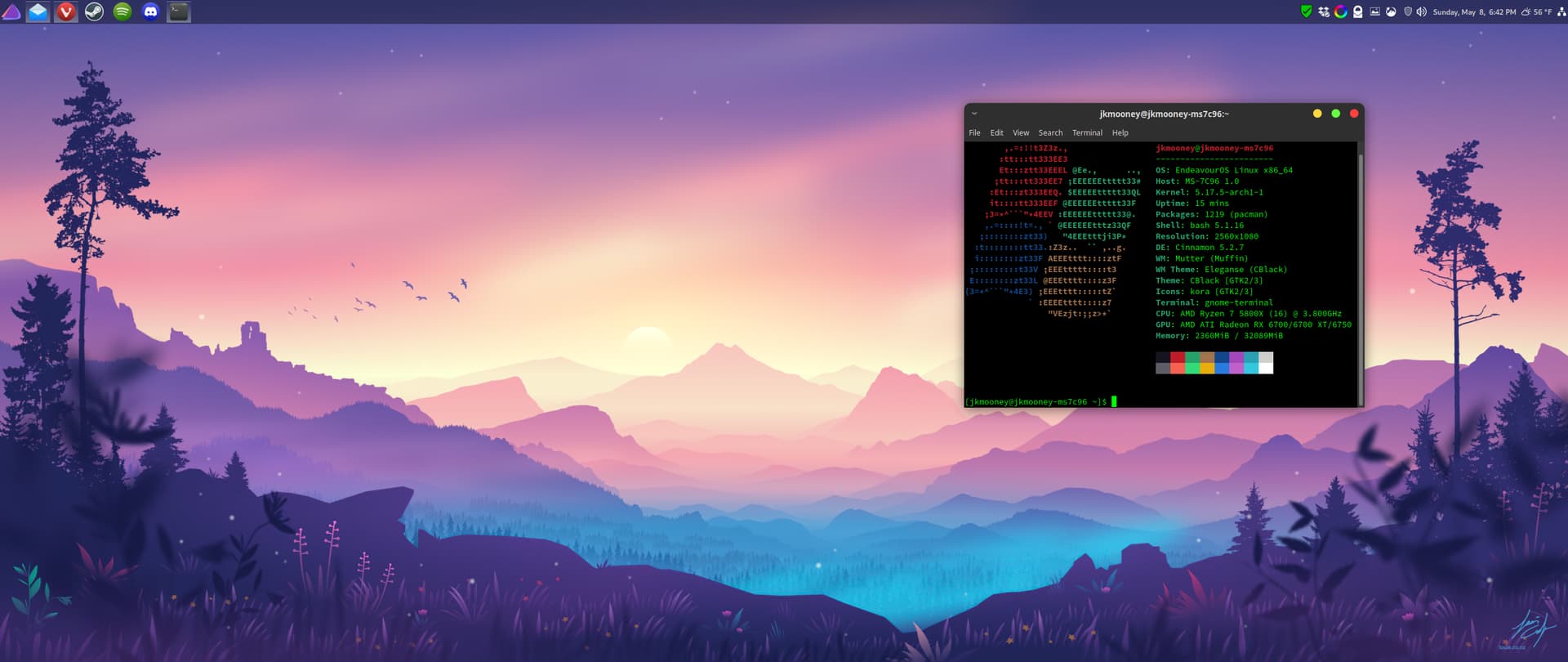Image resolution: width=1568 pixels, height=662 pixels.
Task: Click the 'Kernel: 5.17.5-arch1-1' line
Action: [x=1209, y=192]
